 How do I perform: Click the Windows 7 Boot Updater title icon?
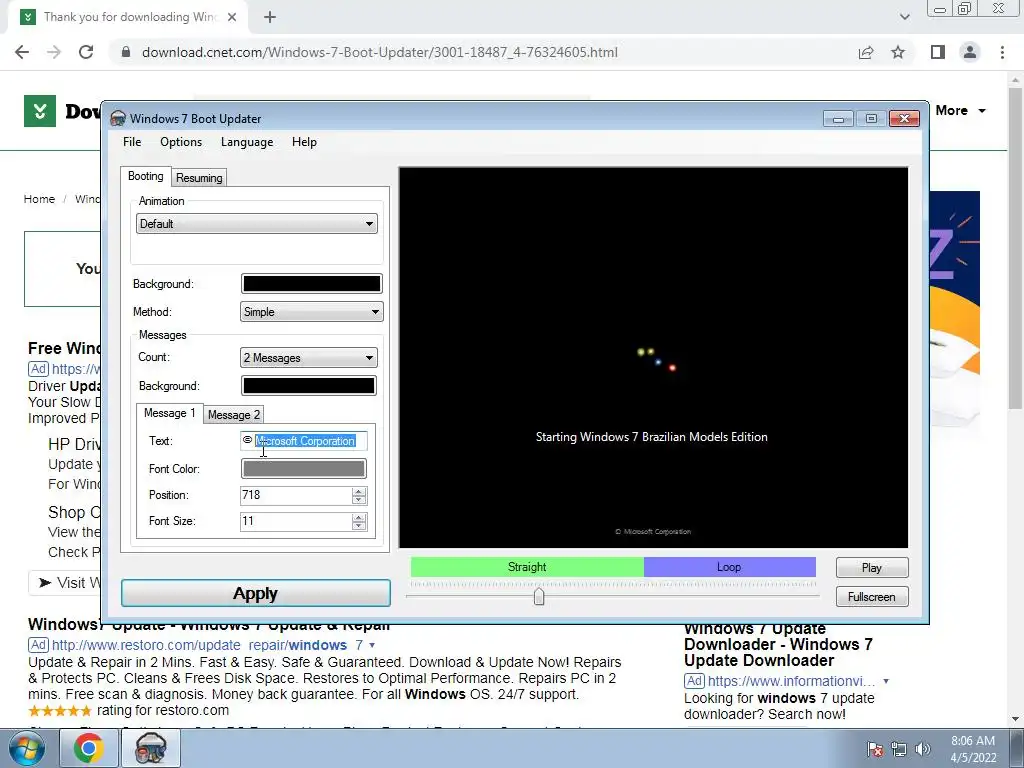(x=118, y=118)
